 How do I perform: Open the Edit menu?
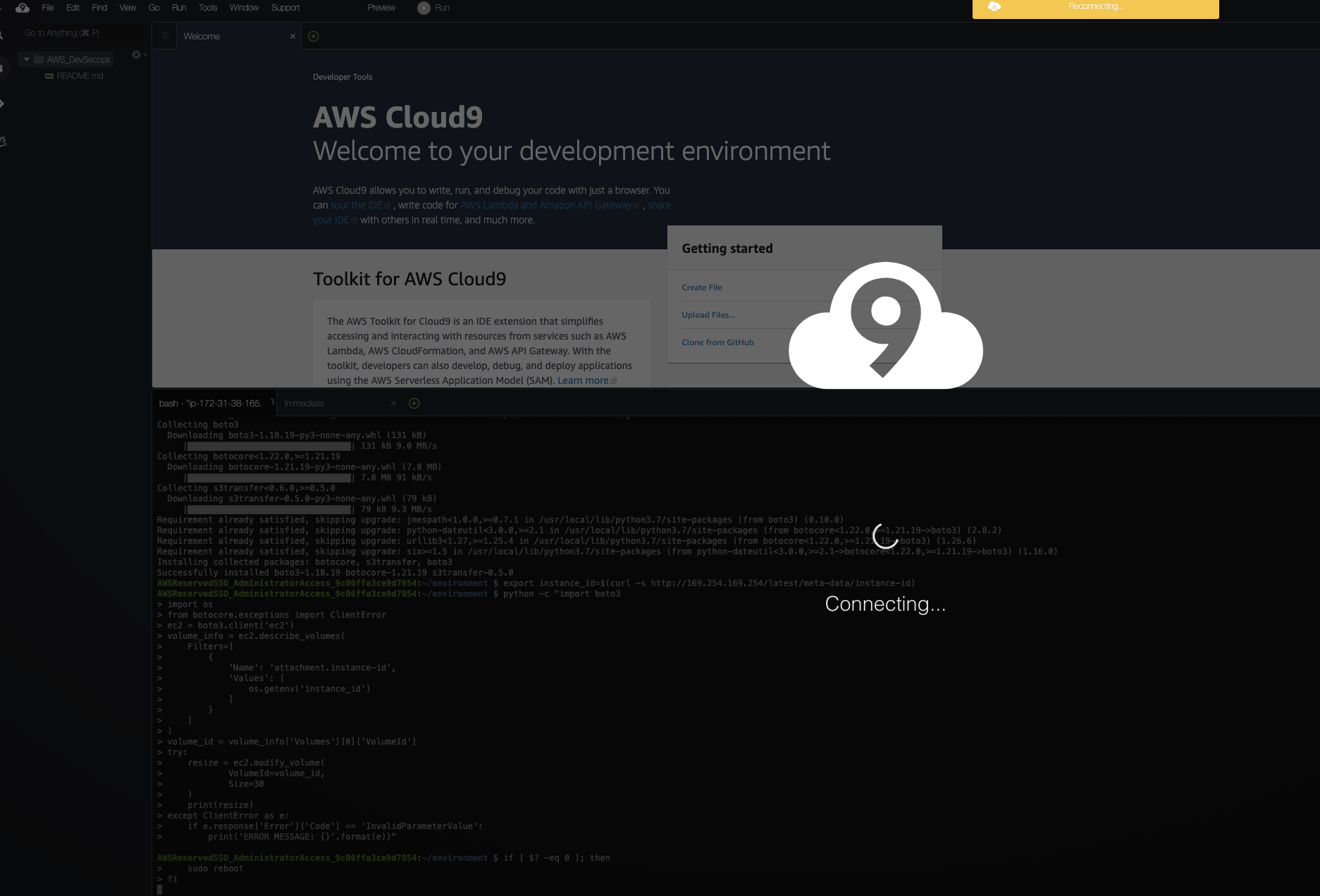point(73,8)
